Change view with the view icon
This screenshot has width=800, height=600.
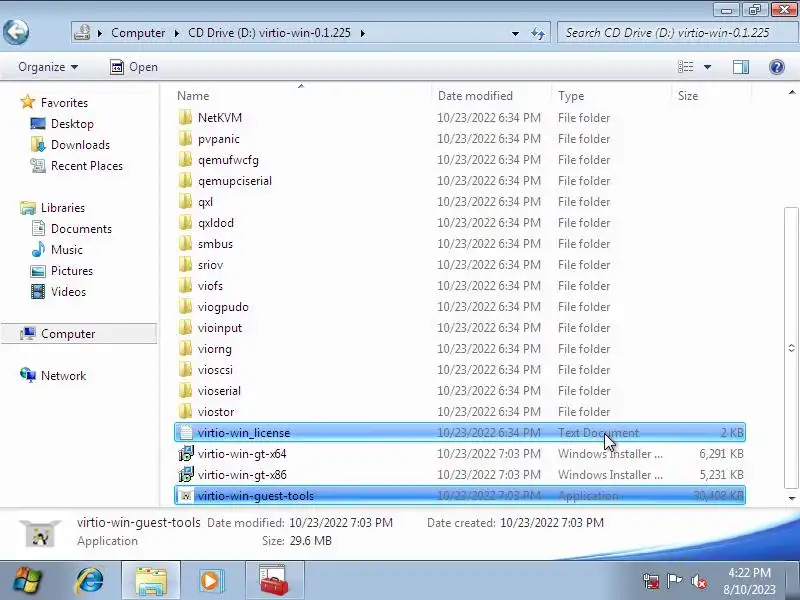click(x=685, y=67)
